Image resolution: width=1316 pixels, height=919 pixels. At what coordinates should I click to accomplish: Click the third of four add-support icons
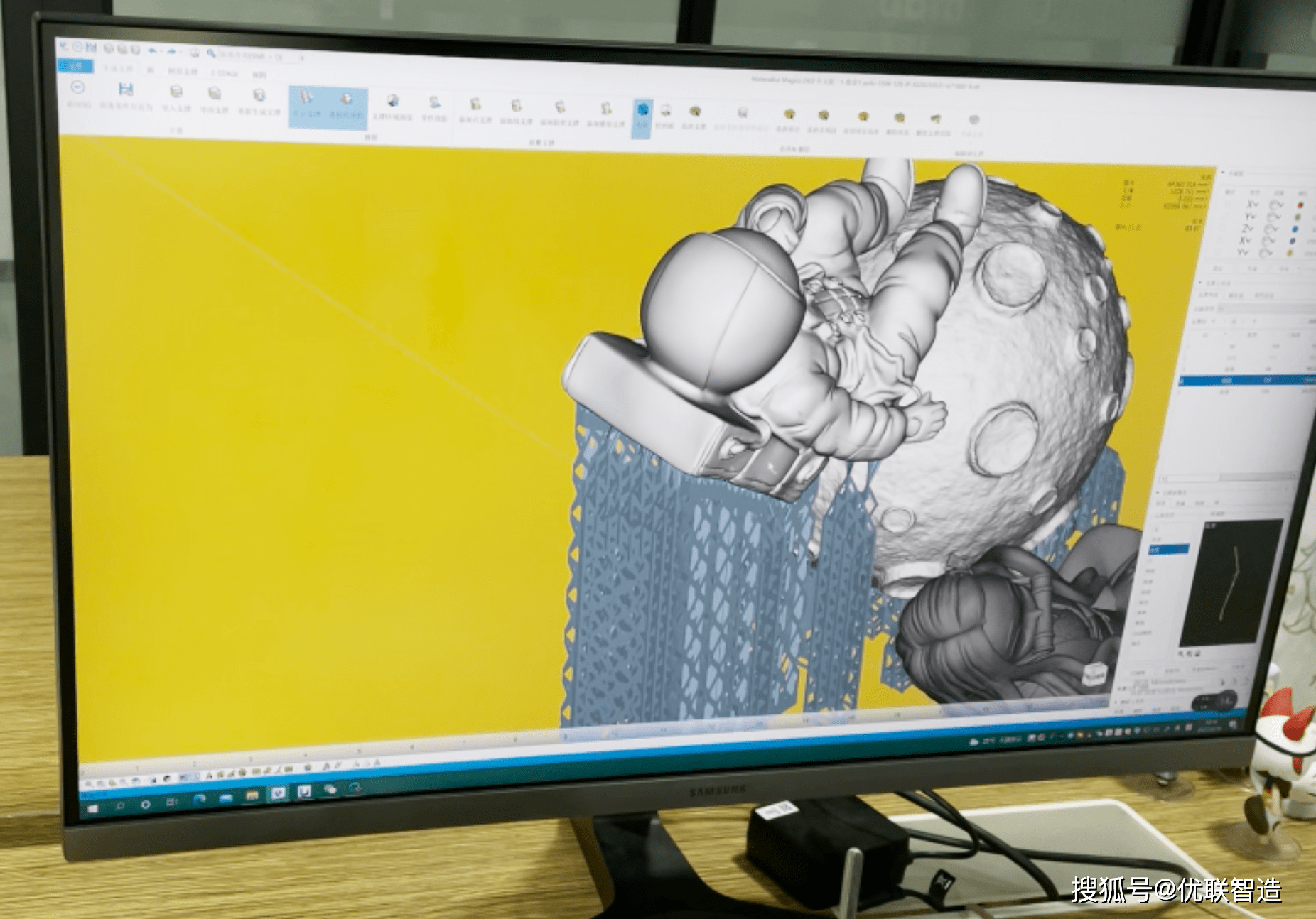click(560, 107)
